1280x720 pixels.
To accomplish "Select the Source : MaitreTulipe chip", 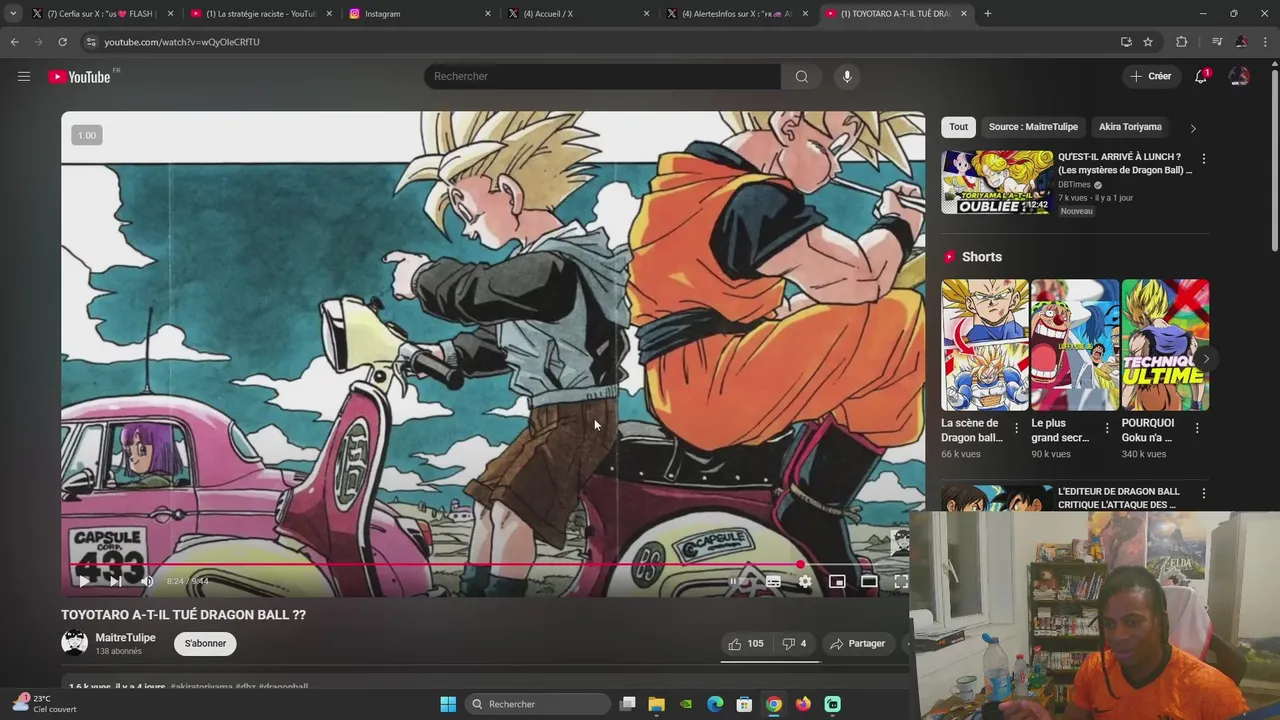I will tap(1033, 127).
